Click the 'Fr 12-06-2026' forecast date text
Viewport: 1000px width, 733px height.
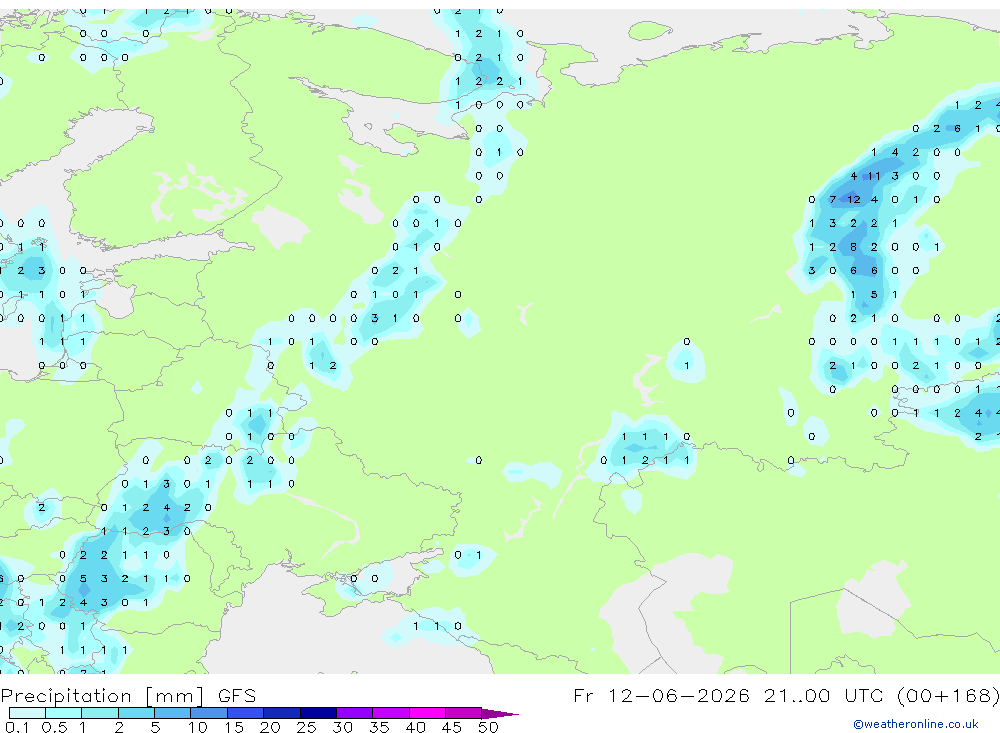661,695
